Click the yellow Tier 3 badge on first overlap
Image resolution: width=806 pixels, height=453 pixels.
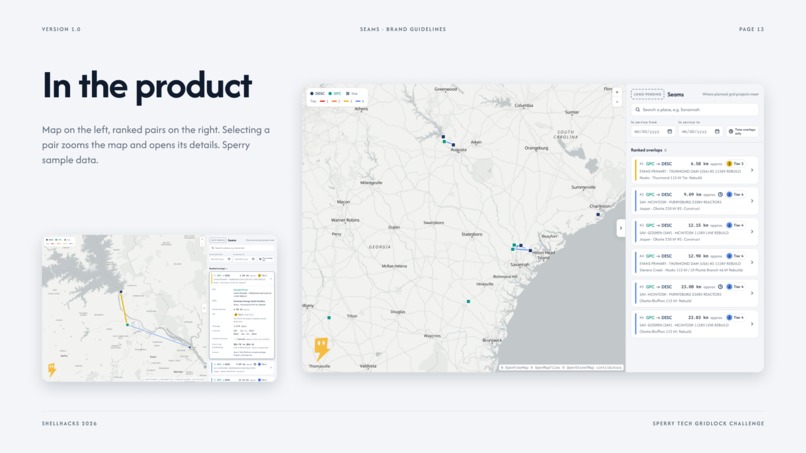click(x=736, y=164)
